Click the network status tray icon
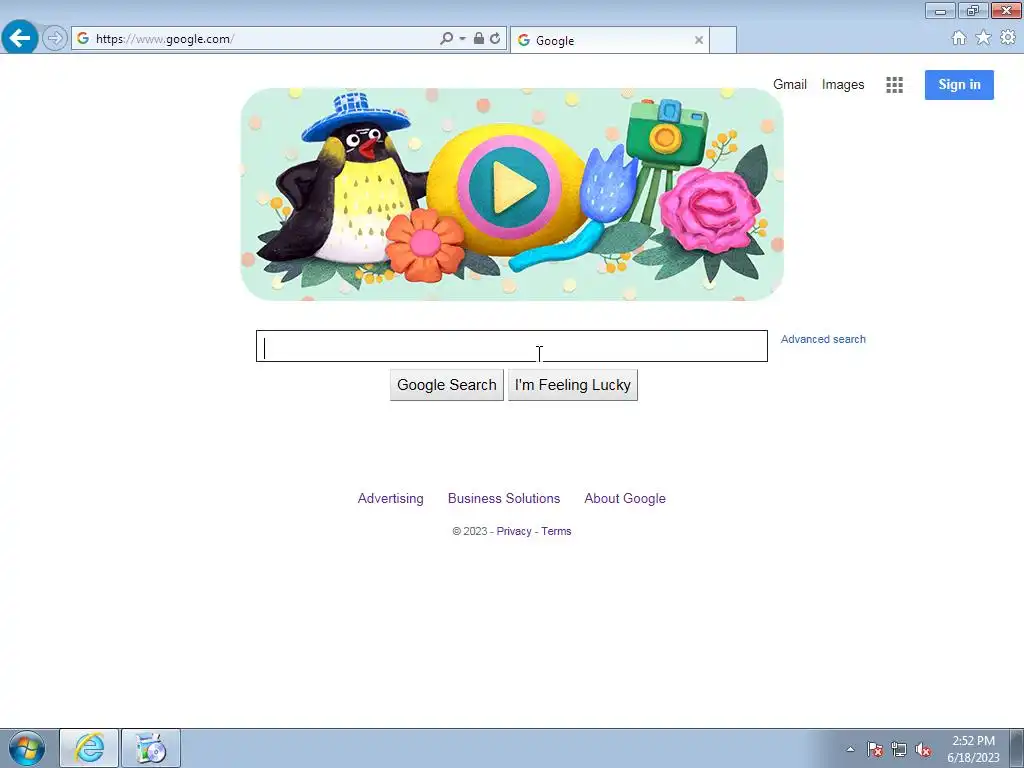Viewport: 1024px width, 768px height. pyautogui.click(x=899, y=749)
